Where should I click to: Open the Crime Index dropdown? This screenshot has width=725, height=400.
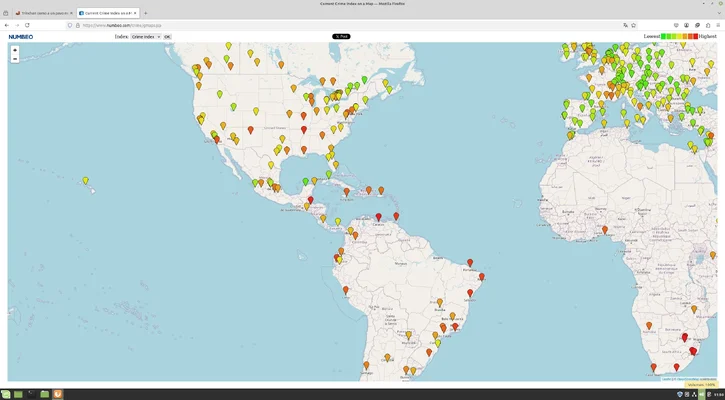(x=146, y=37)
